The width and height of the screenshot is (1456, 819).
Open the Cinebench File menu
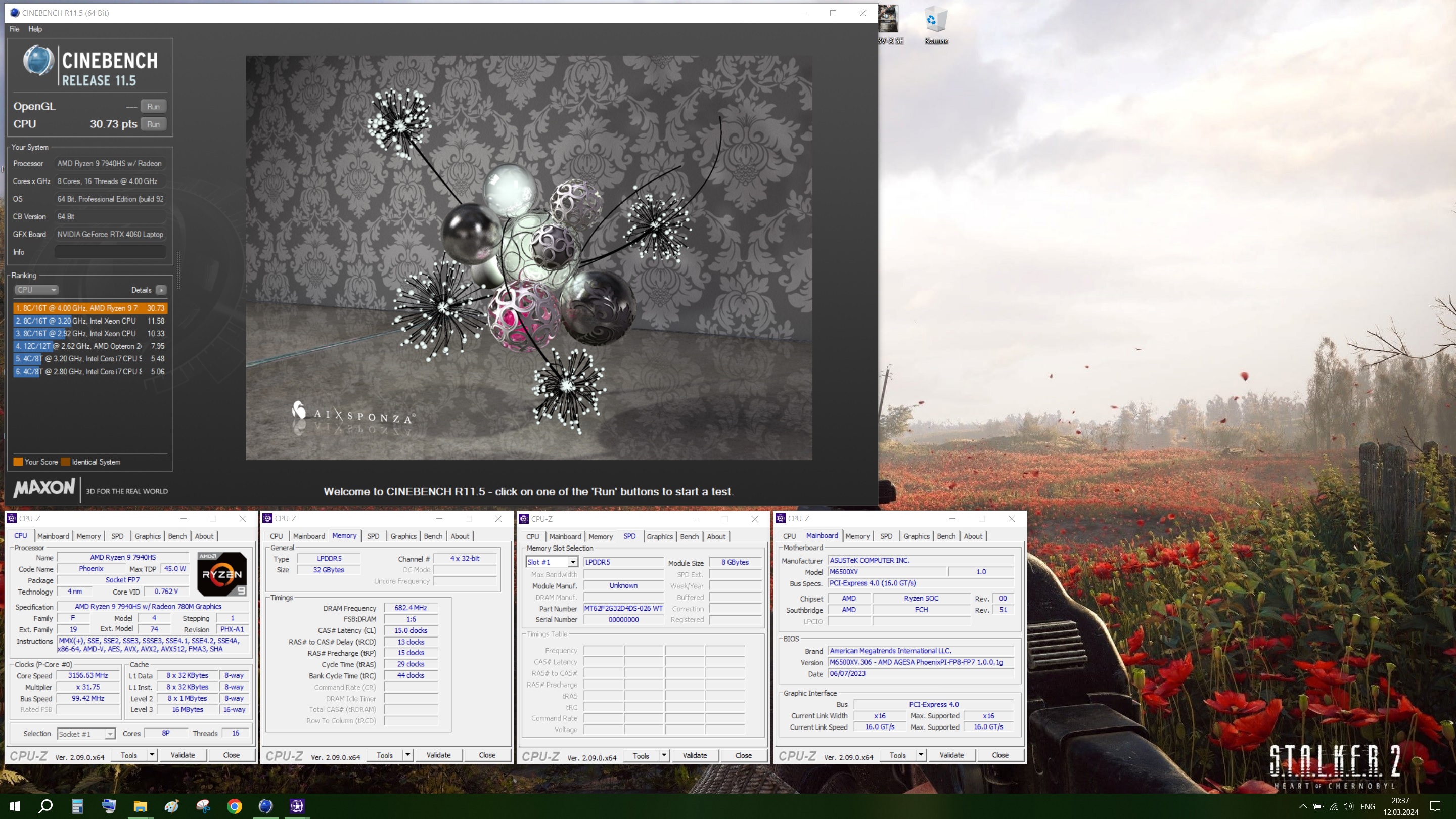pos(14,29)
